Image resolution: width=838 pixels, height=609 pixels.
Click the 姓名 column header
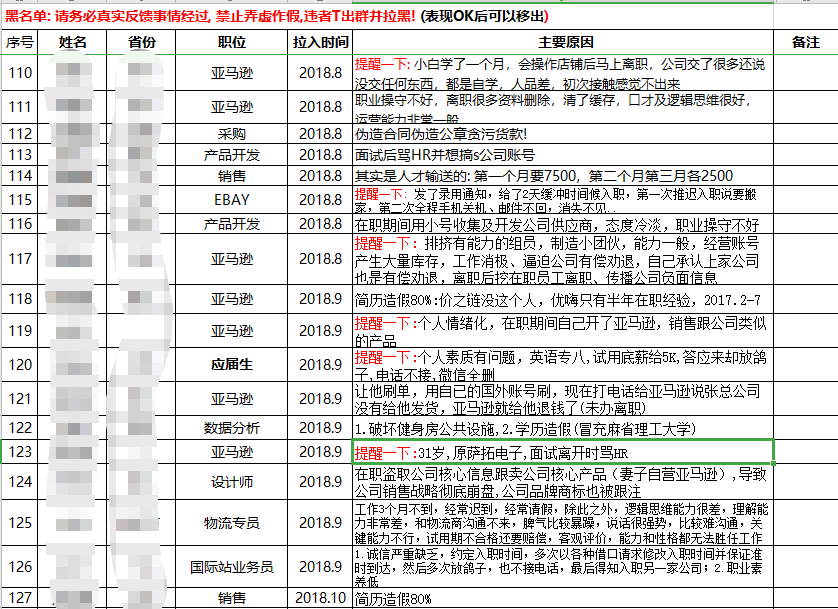point(72,42)
